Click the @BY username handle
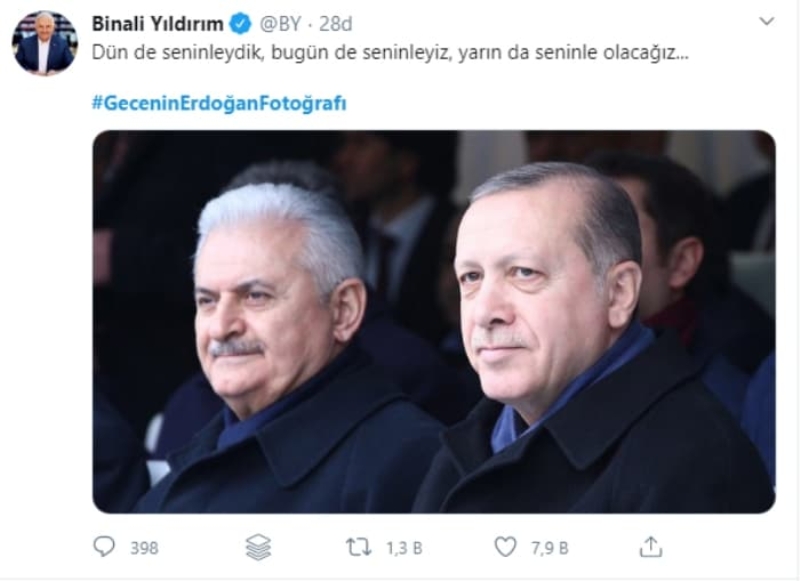 pos(280,24)
